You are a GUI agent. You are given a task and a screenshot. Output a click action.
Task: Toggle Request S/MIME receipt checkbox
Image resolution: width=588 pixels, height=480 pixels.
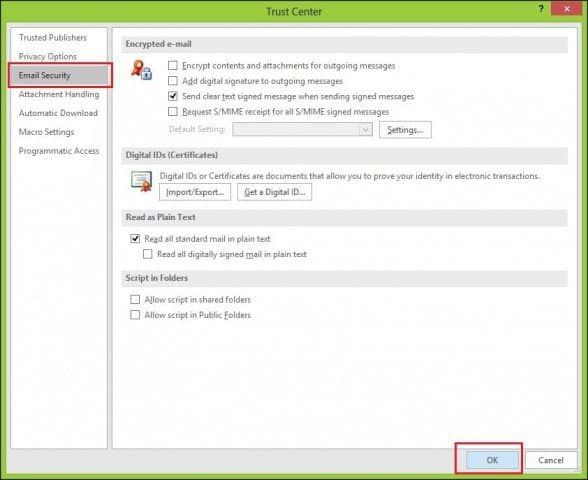point(172,112)
